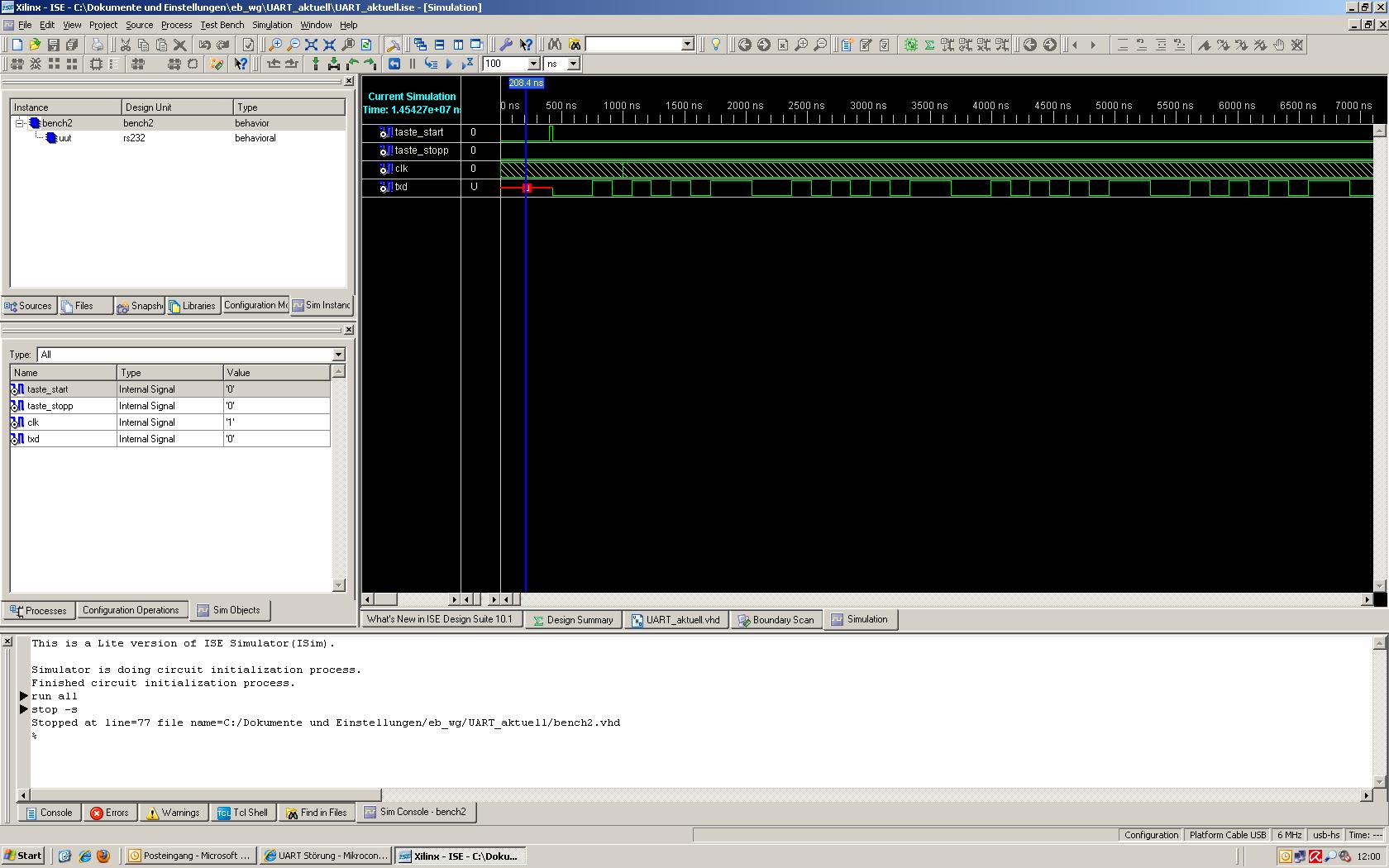This screenshot has height=868, width=1389.
Task: Restart the simulation with blue arrow icon
Action: click(394, 64)
